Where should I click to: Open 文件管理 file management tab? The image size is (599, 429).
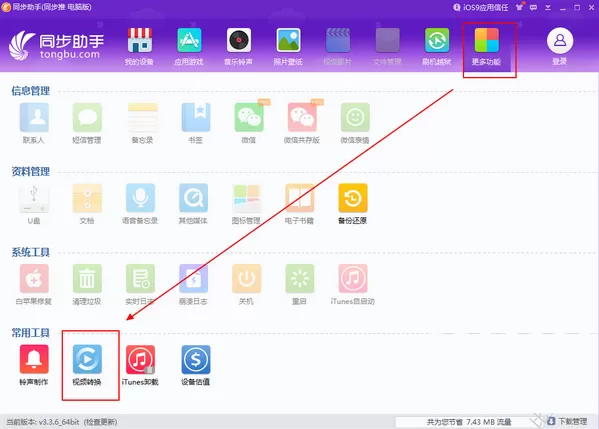(387, 47)
